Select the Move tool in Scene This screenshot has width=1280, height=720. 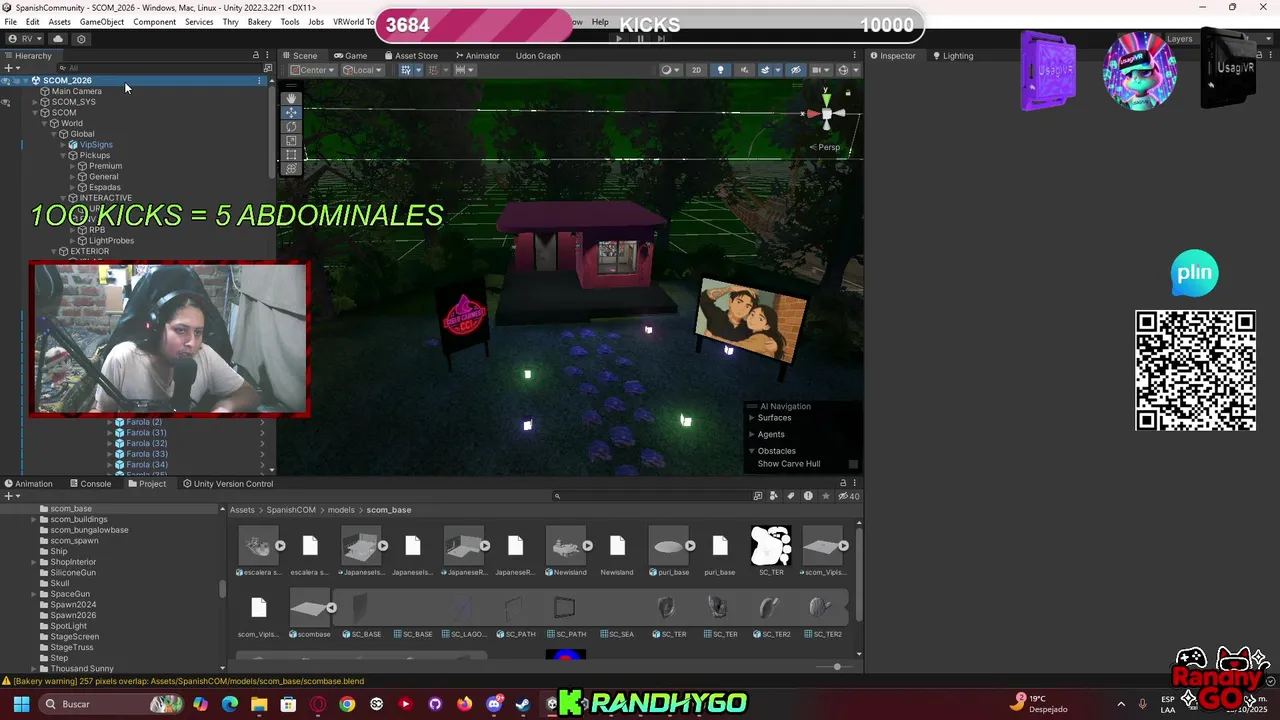[x=291, y=112]
